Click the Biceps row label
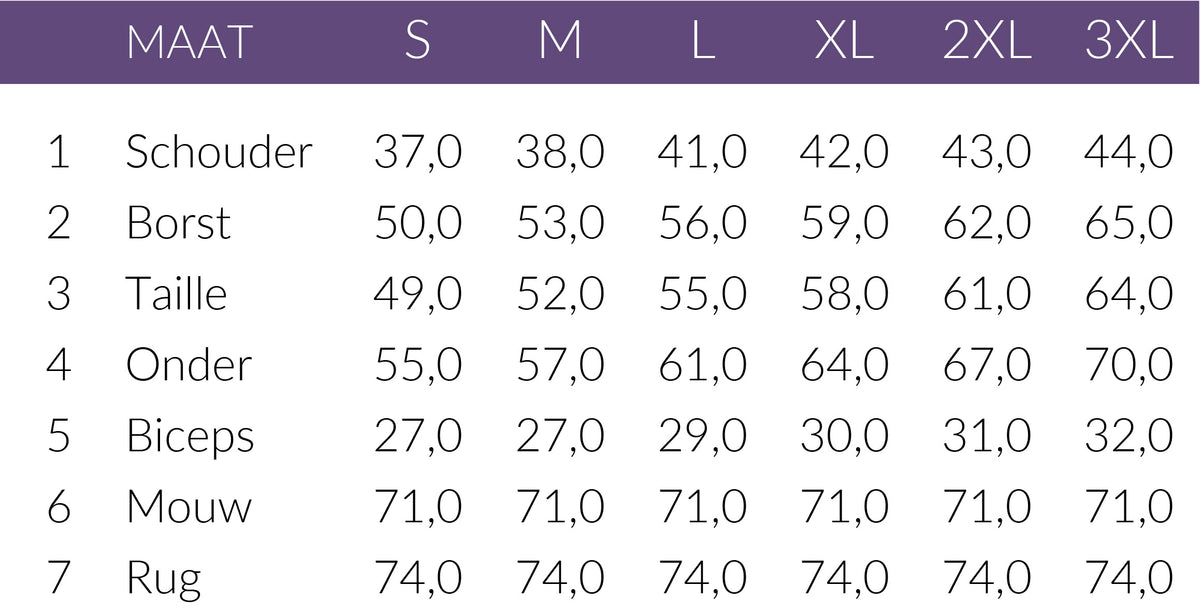 coord(190,437)
